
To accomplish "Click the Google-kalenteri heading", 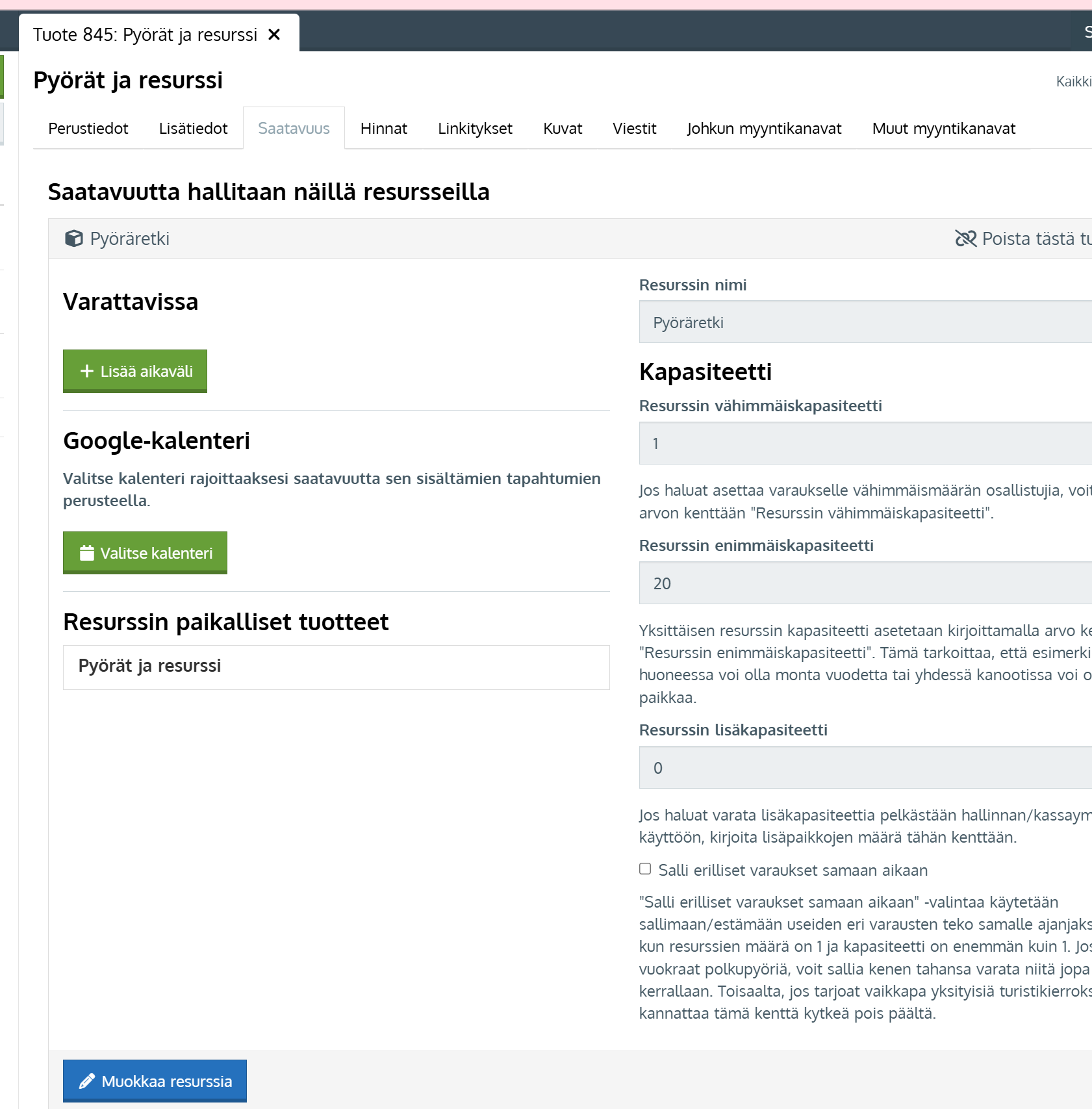I will pos(157,441).
